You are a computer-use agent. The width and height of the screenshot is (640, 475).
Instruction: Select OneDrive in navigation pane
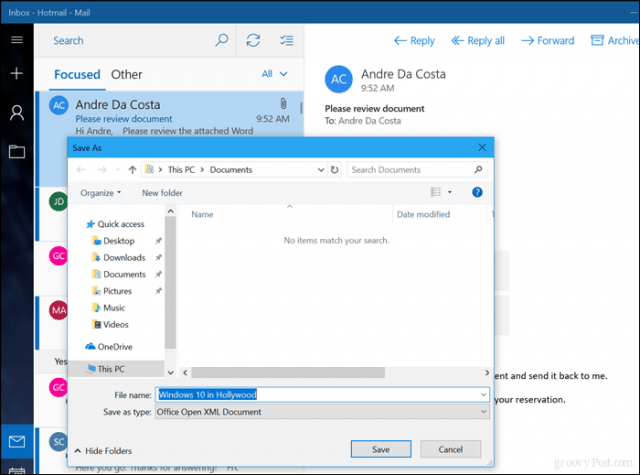(x=109, y=346)
